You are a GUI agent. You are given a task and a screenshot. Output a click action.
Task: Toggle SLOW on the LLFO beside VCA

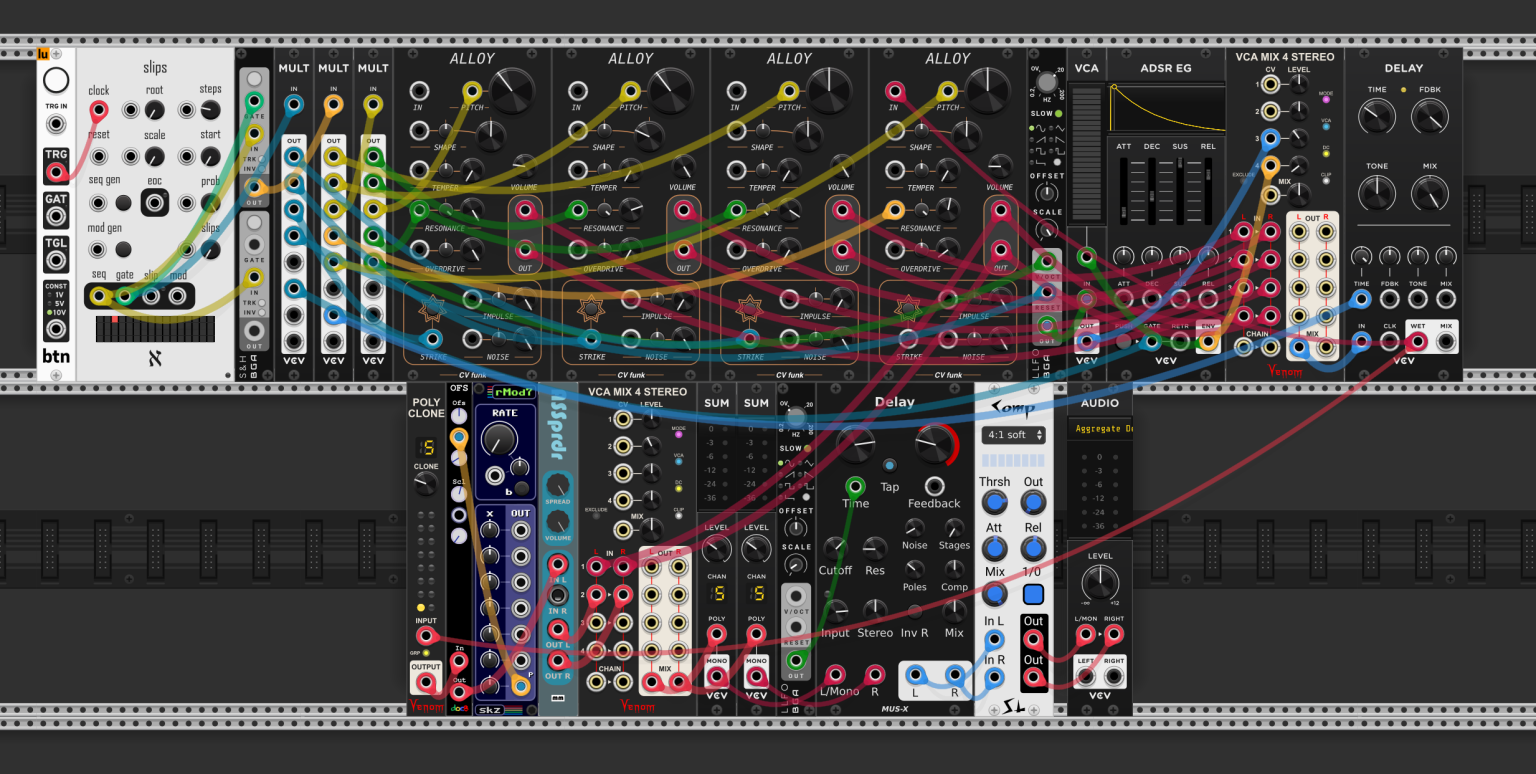[x=1059, y=113]
